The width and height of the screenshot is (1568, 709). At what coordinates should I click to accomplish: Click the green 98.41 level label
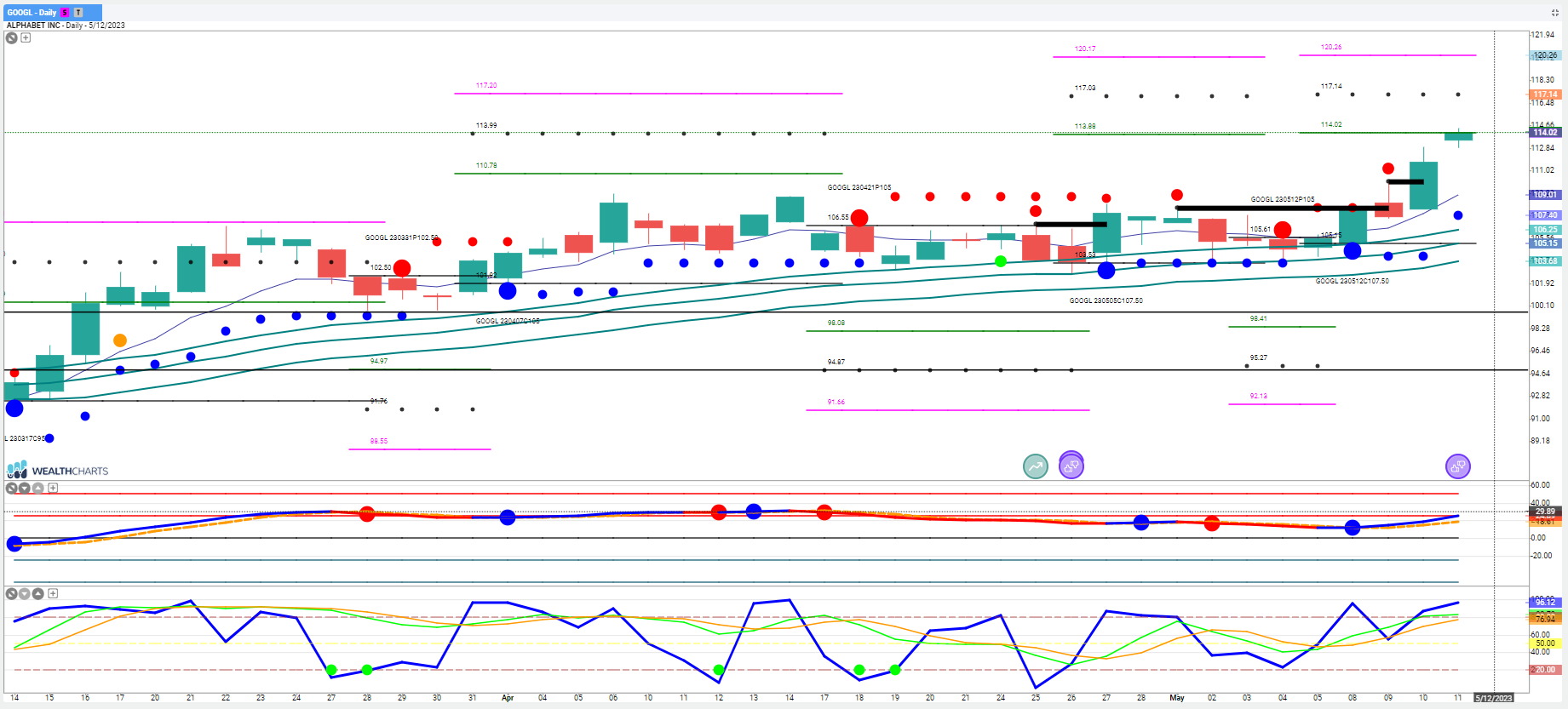click(x=1259, y=318)
